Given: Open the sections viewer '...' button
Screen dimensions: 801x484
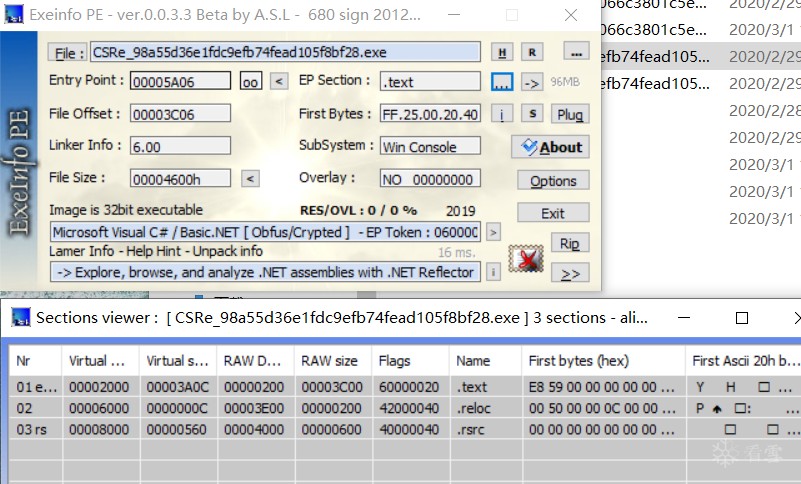Looking at the screenshot, I should point(502,82).
